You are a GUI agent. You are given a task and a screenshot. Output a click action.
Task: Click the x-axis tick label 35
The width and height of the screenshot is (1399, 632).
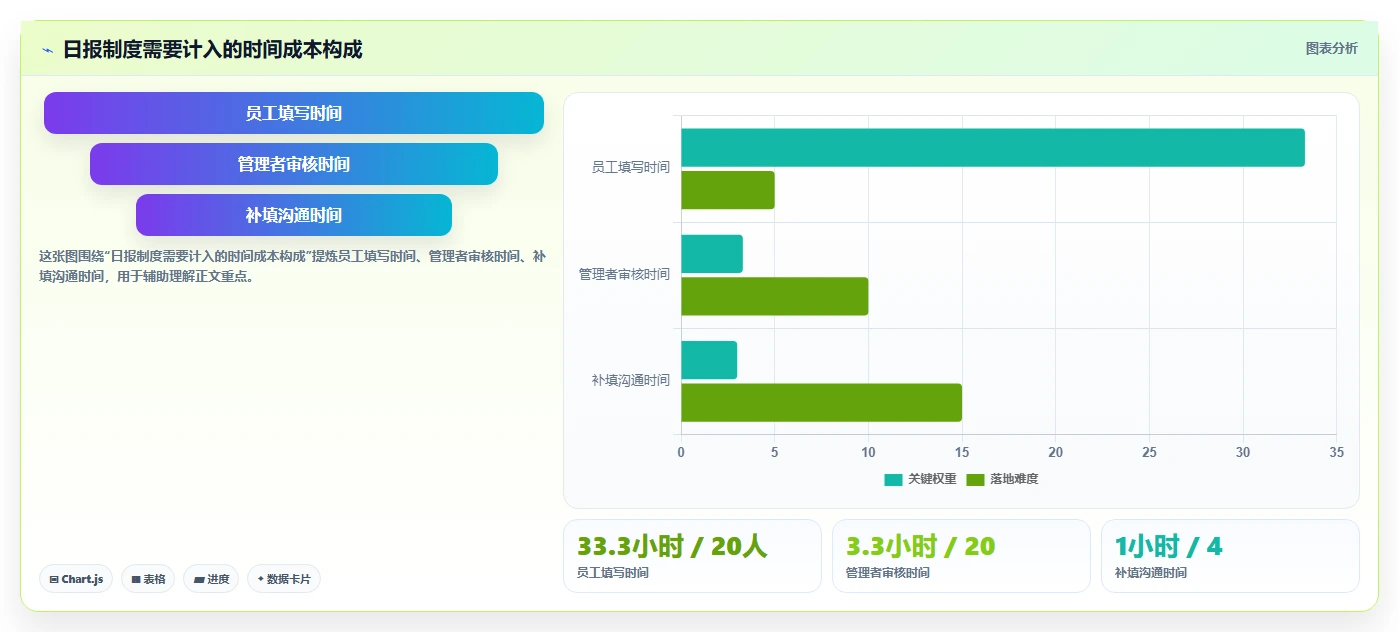click(x=1336, y=453)
